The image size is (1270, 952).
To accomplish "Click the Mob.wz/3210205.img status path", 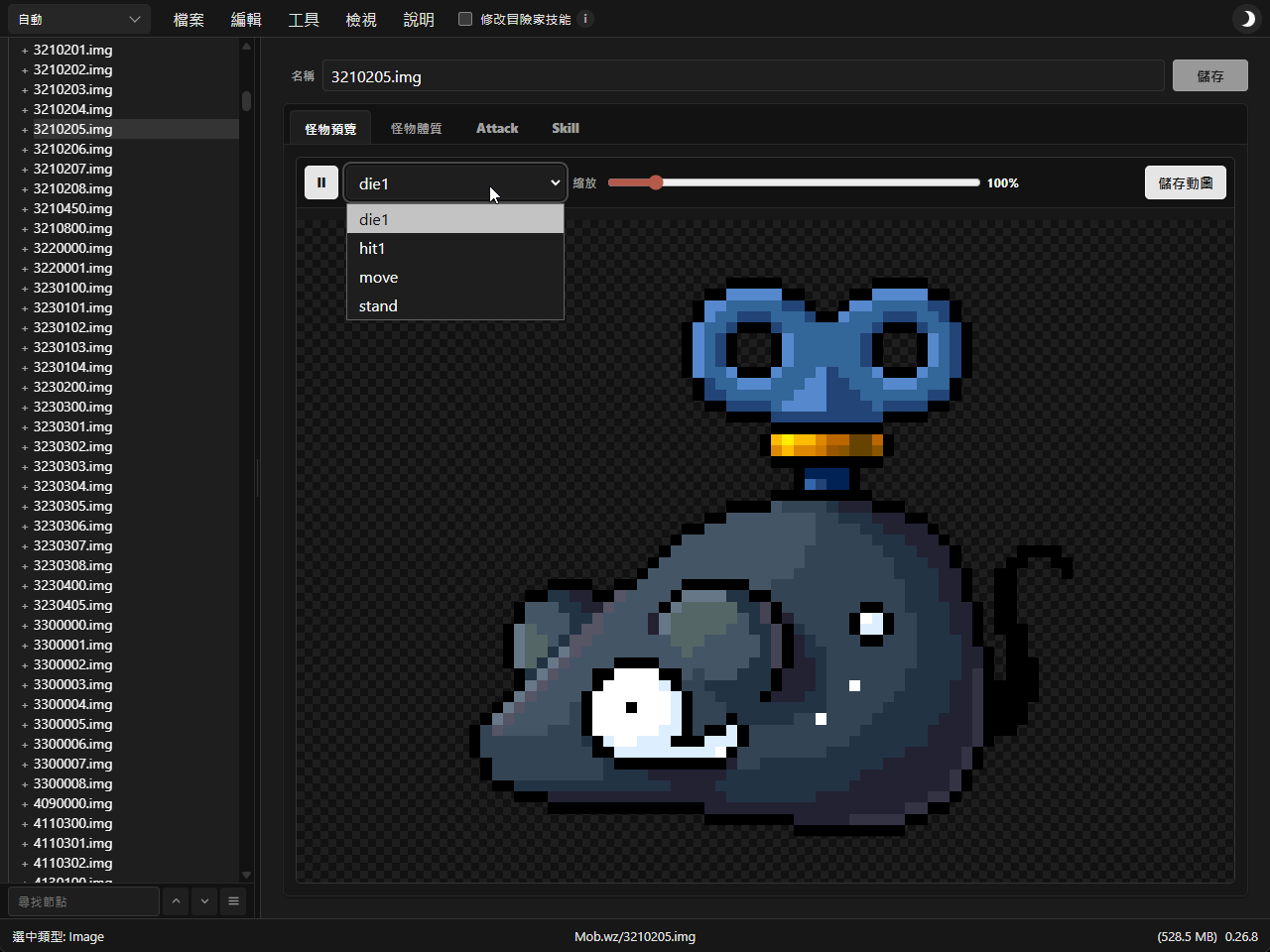I will coord(635,936).
